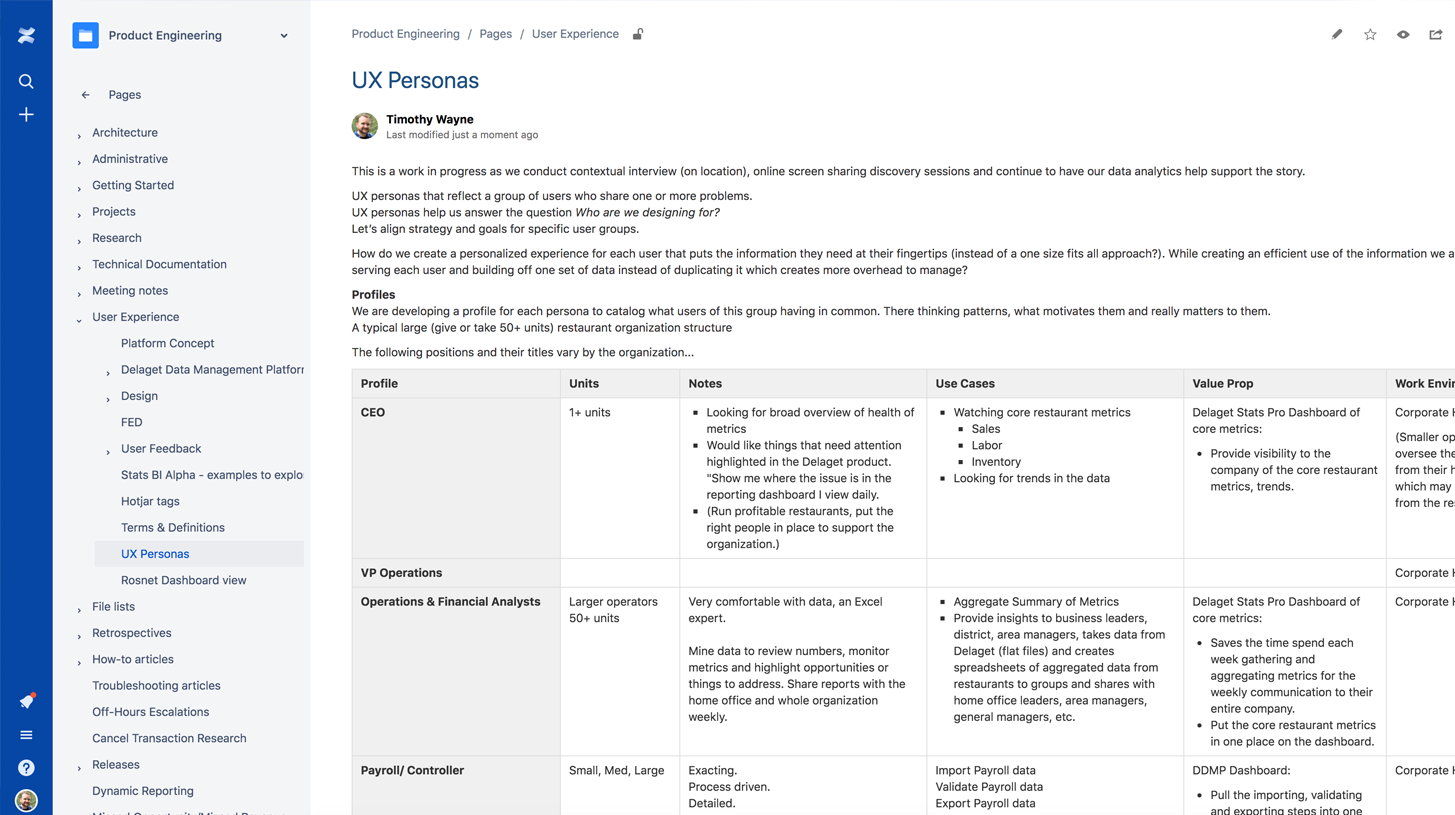This screenshot has height=815, width=1455.
Task: Click the Confluence logo icon
Action: 26,36
